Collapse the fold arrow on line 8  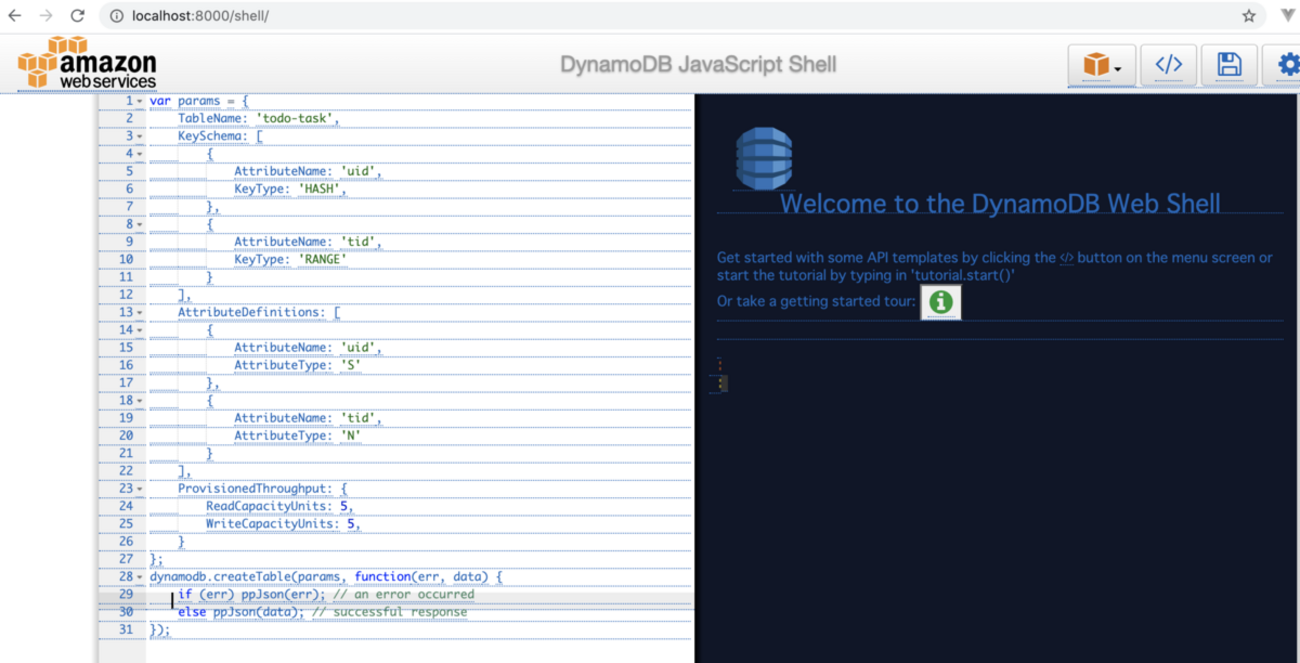click(x=140, y=224)
